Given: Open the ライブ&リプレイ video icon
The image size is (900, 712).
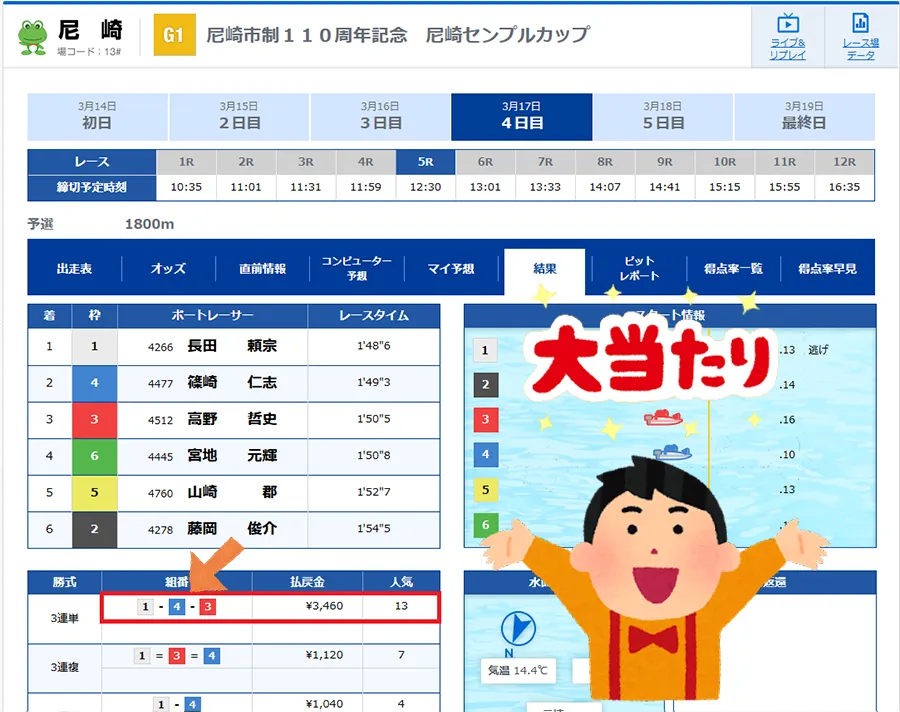Looking at the screenshot, I should pyautogui.click(x=787, y=24).
